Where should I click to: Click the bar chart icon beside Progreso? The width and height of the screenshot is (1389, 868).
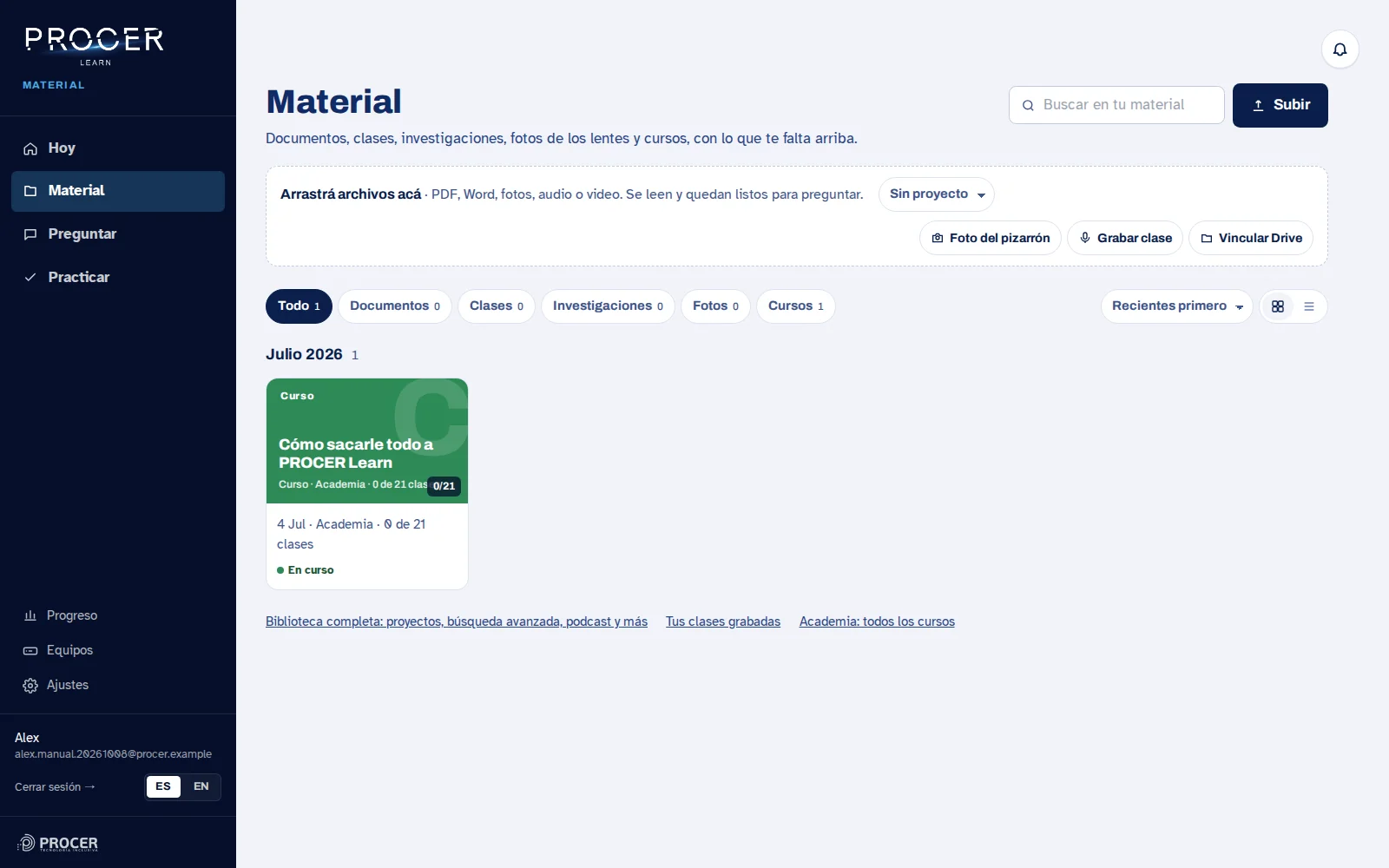tap(30, 615)
